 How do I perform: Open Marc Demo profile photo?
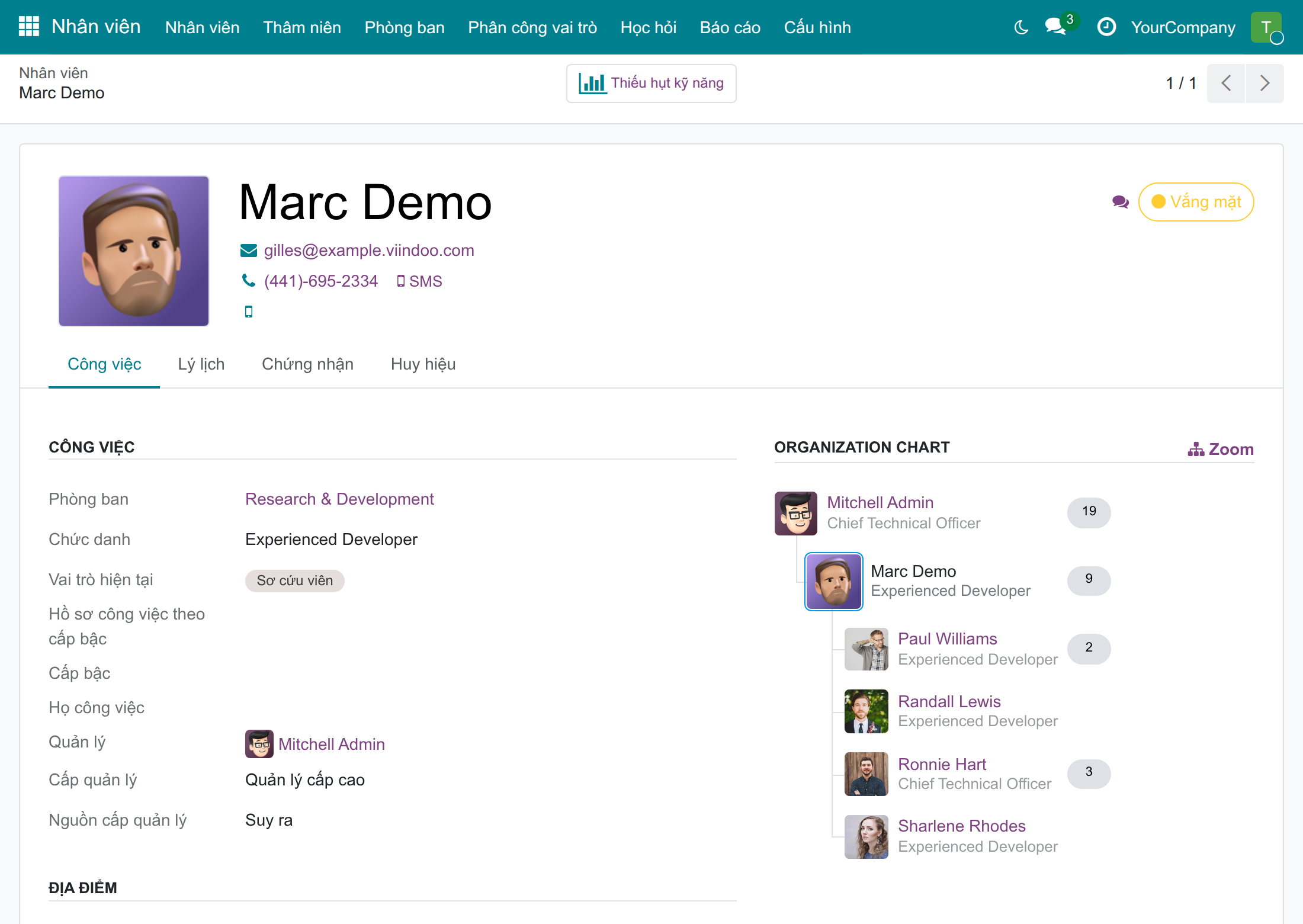[134, 251]
